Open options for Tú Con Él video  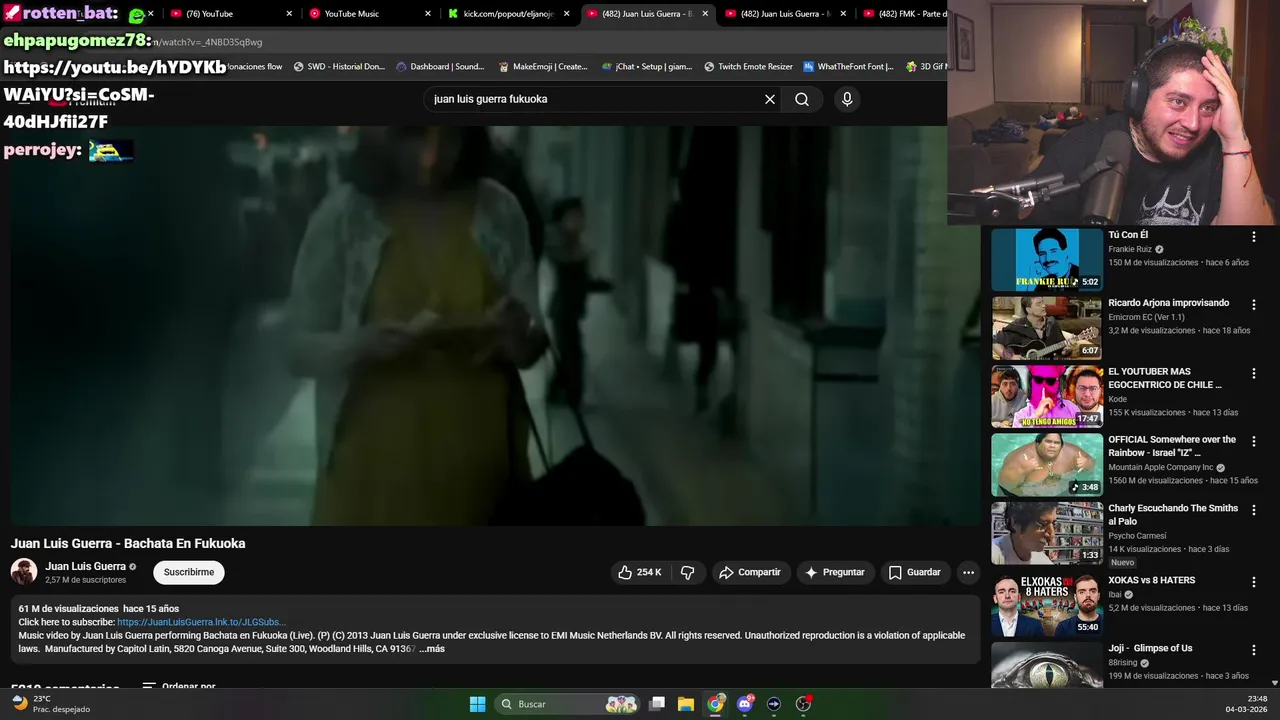click(1253, 237)
